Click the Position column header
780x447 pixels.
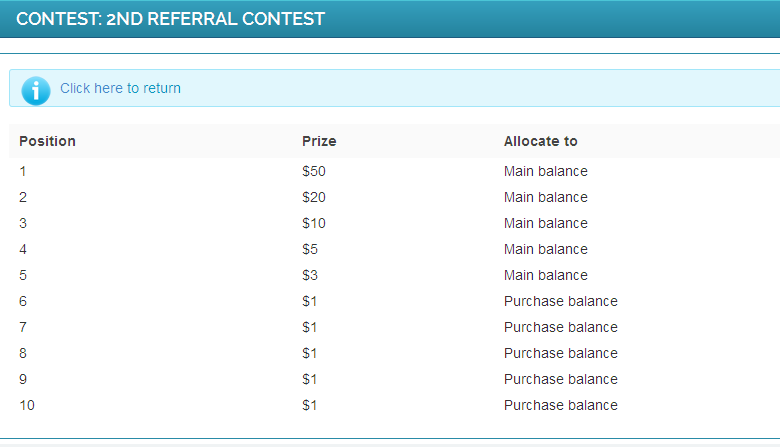47,141
